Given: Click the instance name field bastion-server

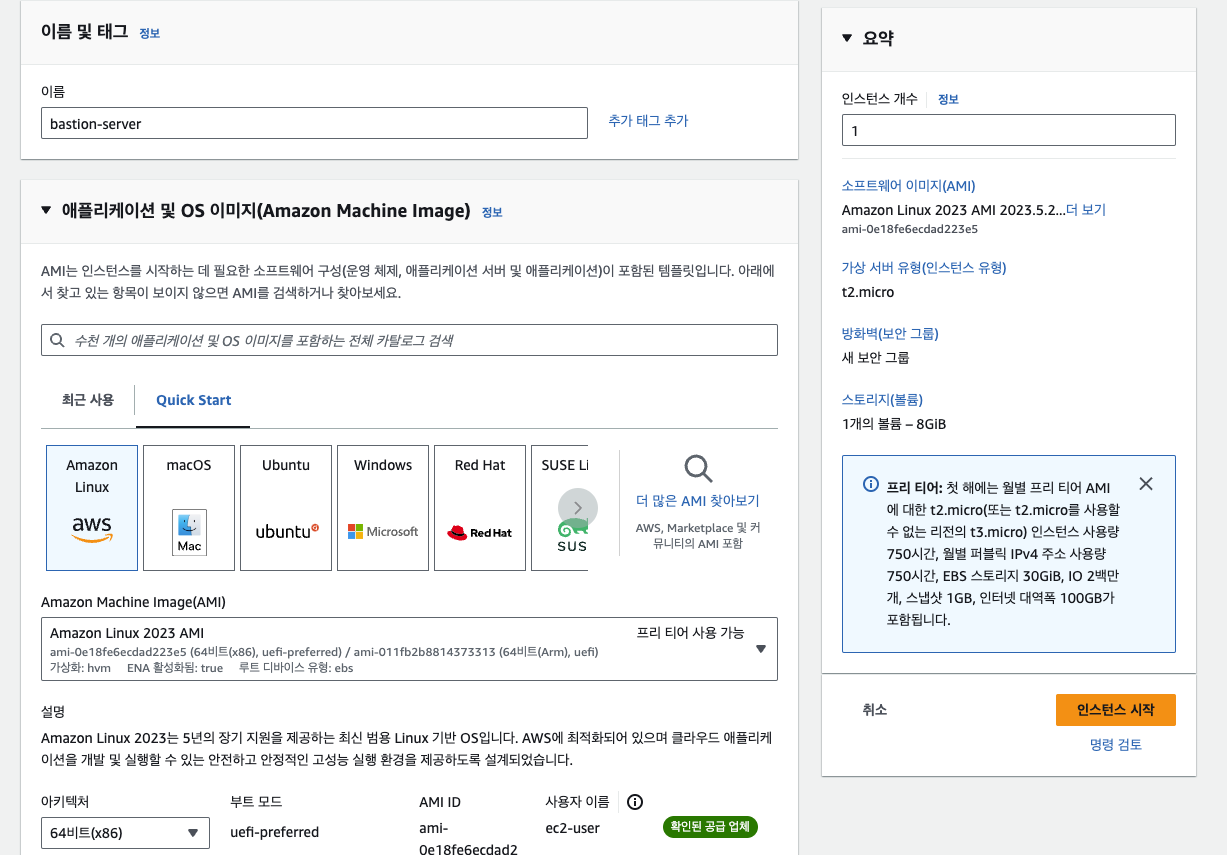Looking at the screenshot, I should pyautogui.click(x=314, y=124).
